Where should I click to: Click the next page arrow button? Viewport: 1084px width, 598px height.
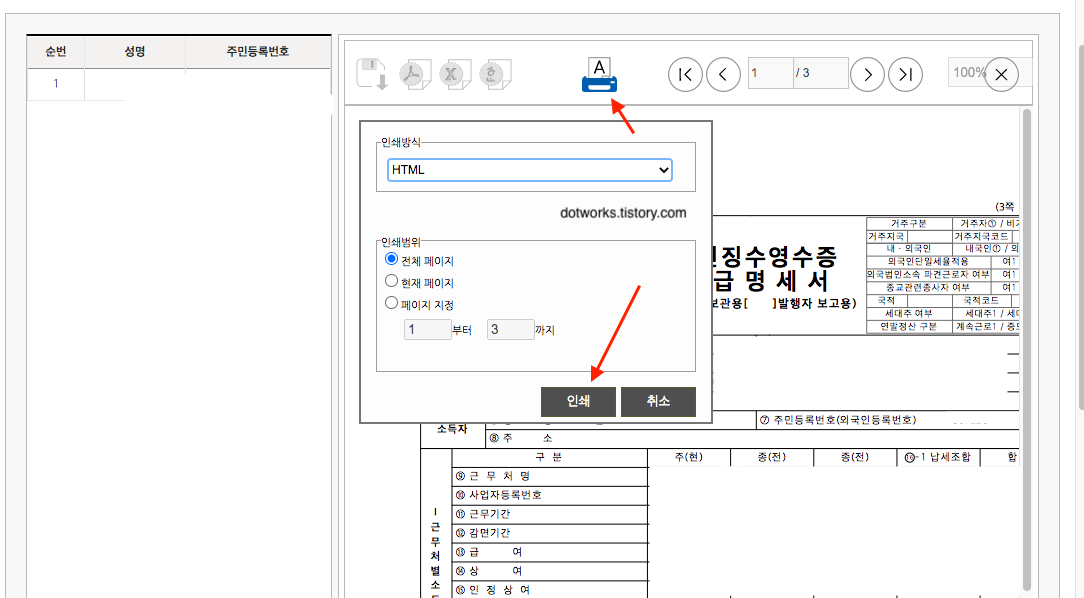[x=867, y=74]
